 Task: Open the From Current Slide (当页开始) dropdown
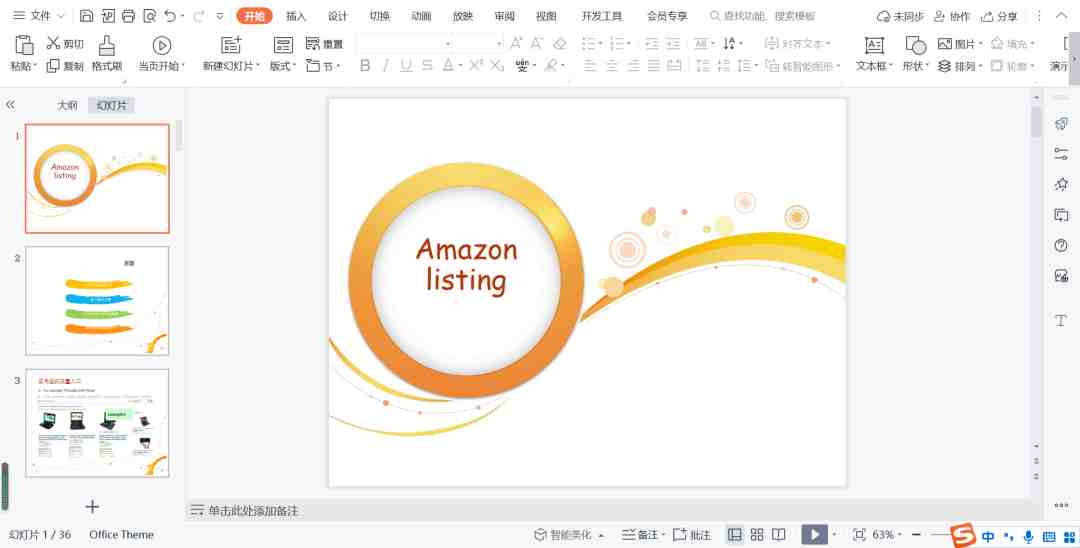point(162,66)
